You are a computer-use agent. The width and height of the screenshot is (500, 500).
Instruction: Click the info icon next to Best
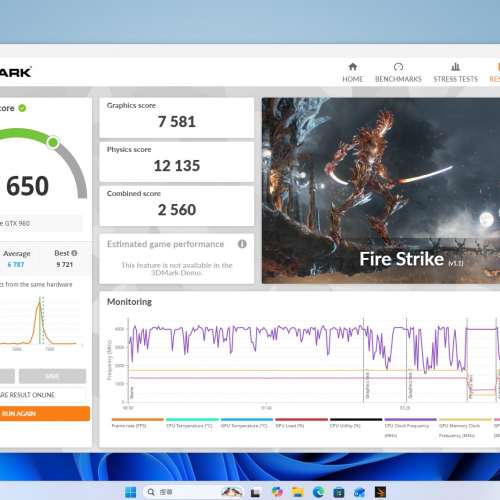74,253
